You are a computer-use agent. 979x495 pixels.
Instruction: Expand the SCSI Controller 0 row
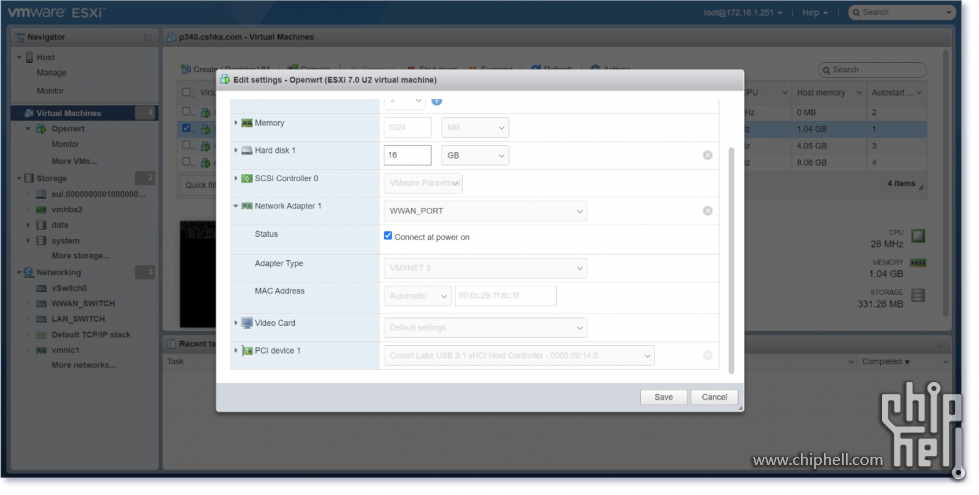[x=236, y=179]
